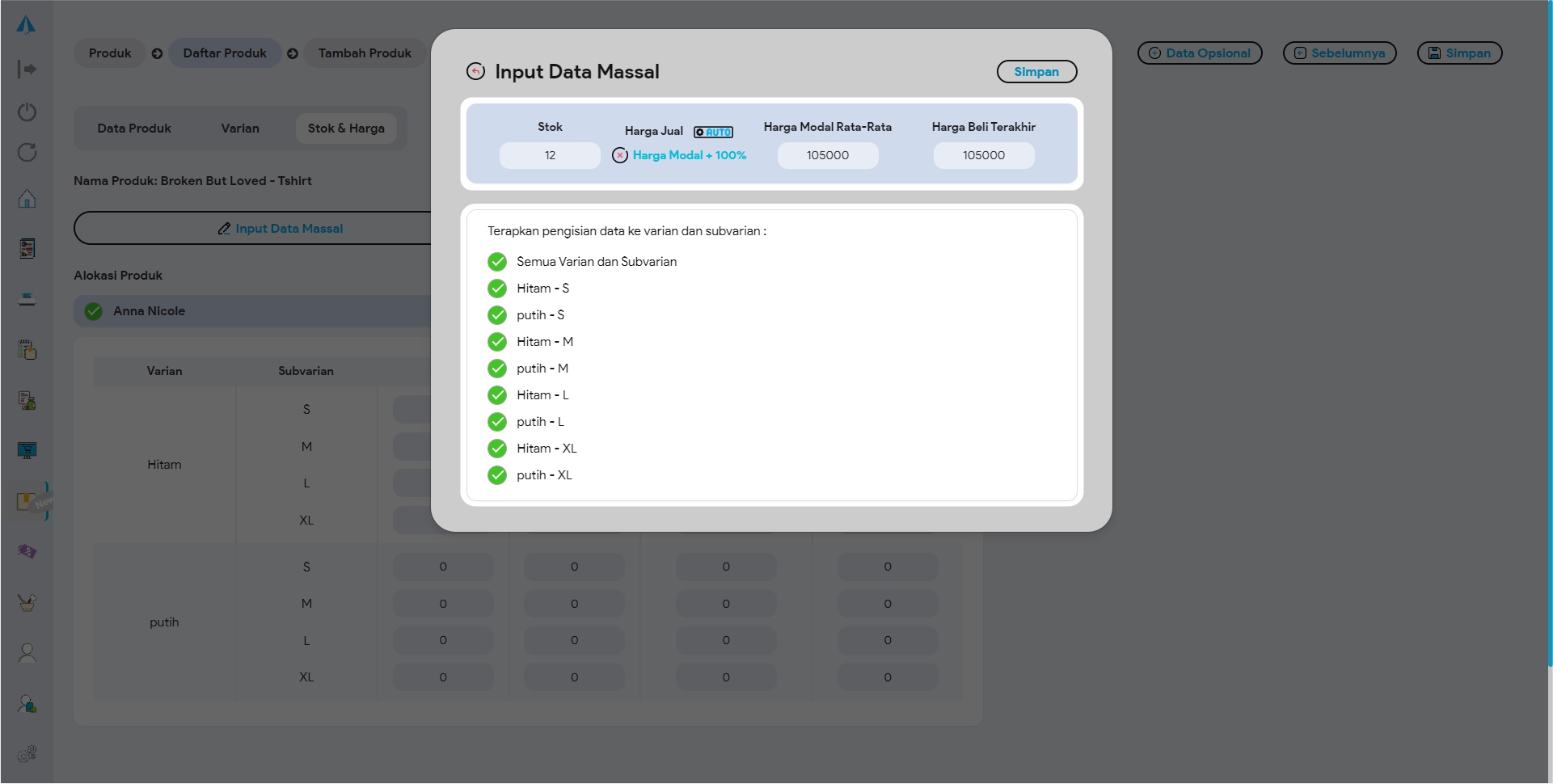Click the refresh icon in the sidebar

[27, 153]
